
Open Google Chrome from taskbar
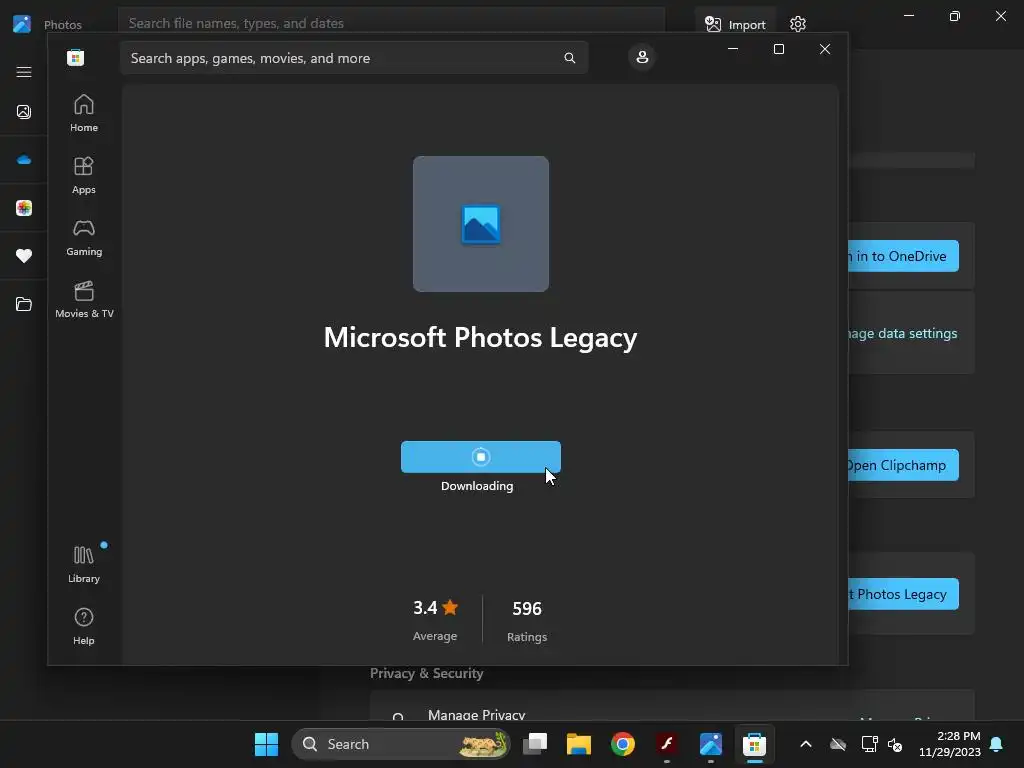click(x=622, y=744)
